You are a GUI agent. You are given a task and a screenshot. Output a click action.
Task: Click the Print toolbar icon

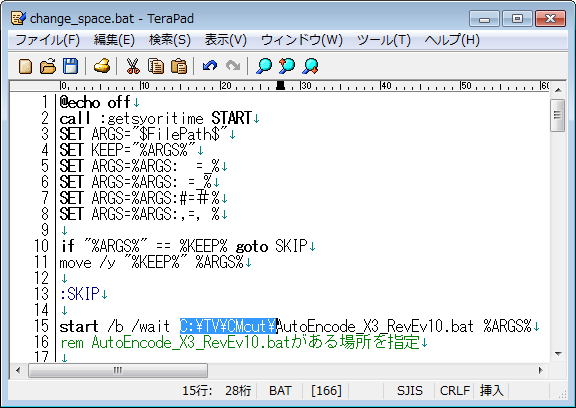point(102,66)
